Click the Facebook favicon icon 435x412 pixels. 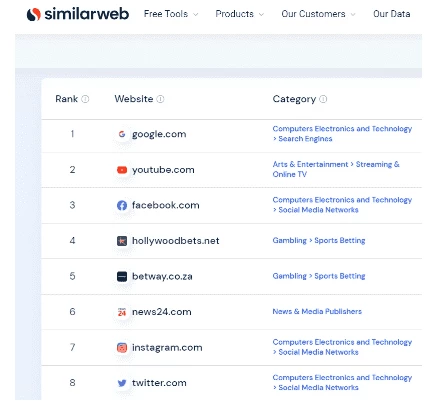(122, 205)
